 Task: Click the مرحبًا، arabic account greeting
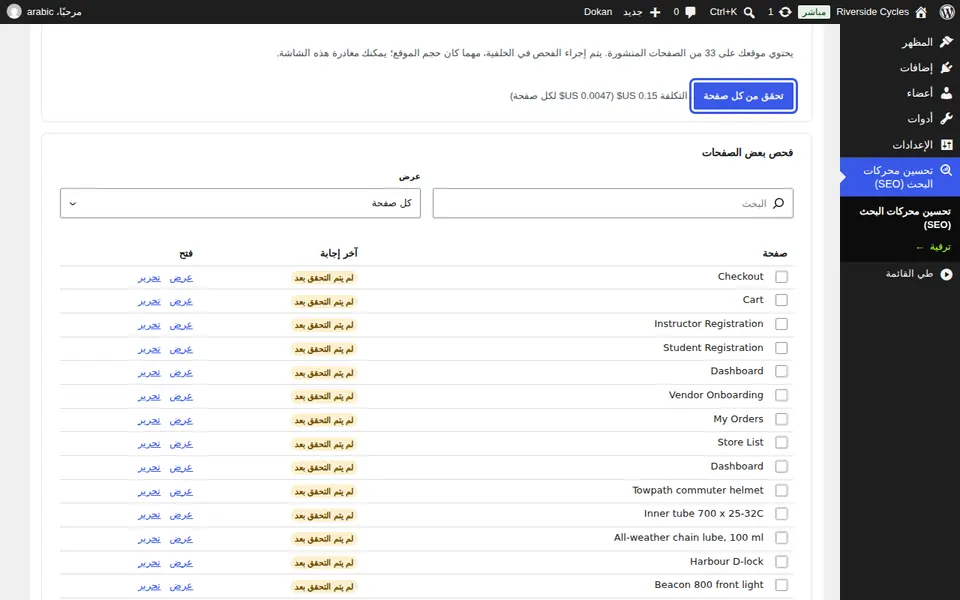54,12
